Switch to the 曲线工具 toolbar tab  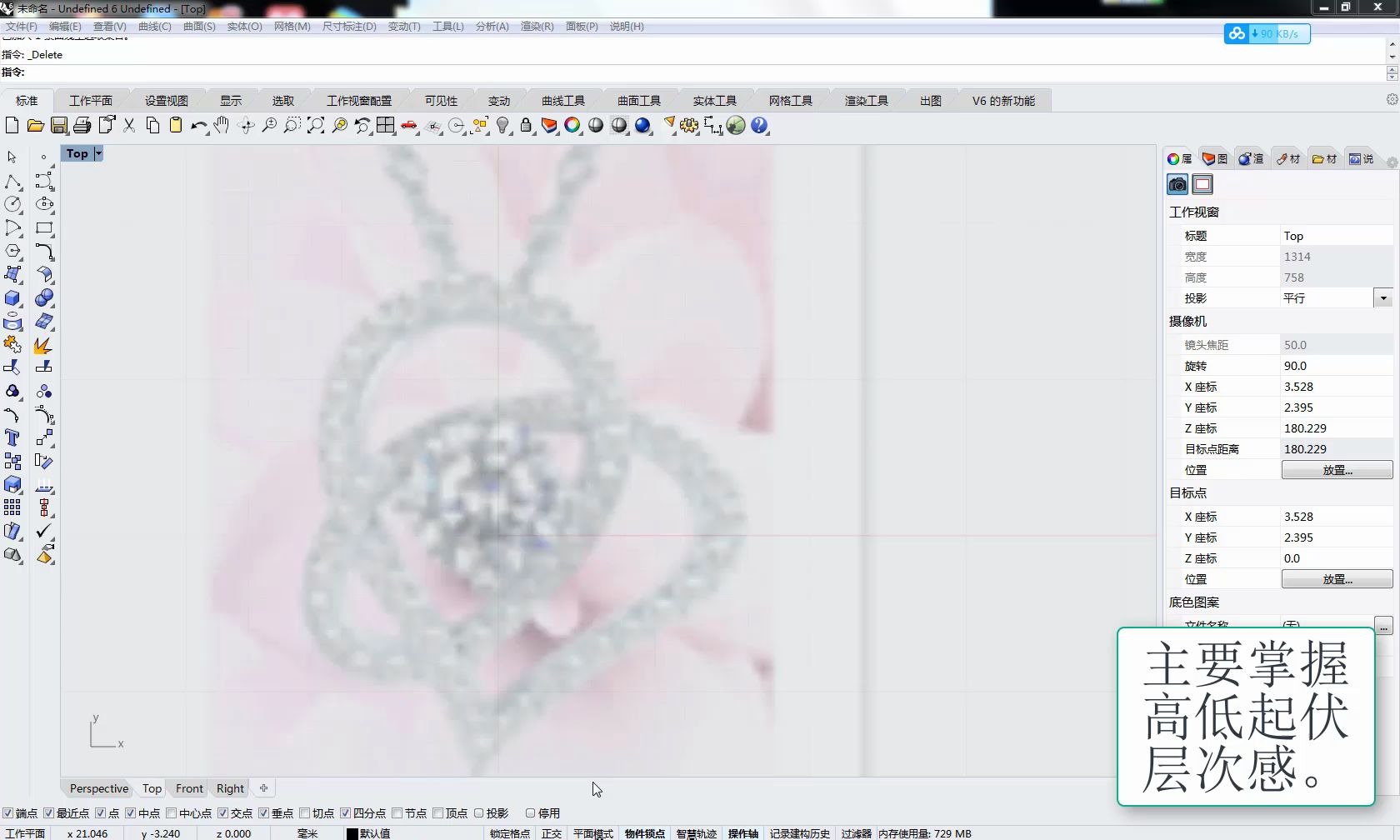coord(563,101)
